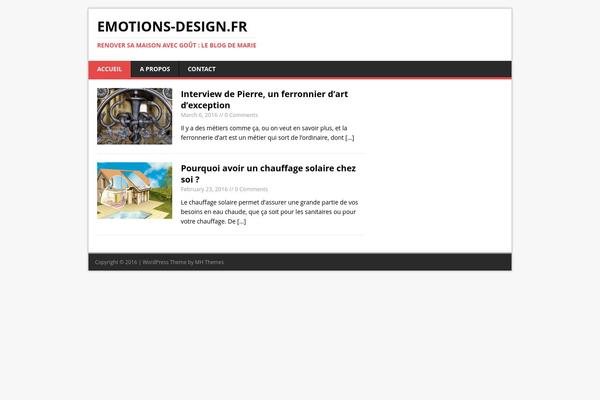Open the solar house illustration thumbnail
600x400 pixels.
pos(135,191)
